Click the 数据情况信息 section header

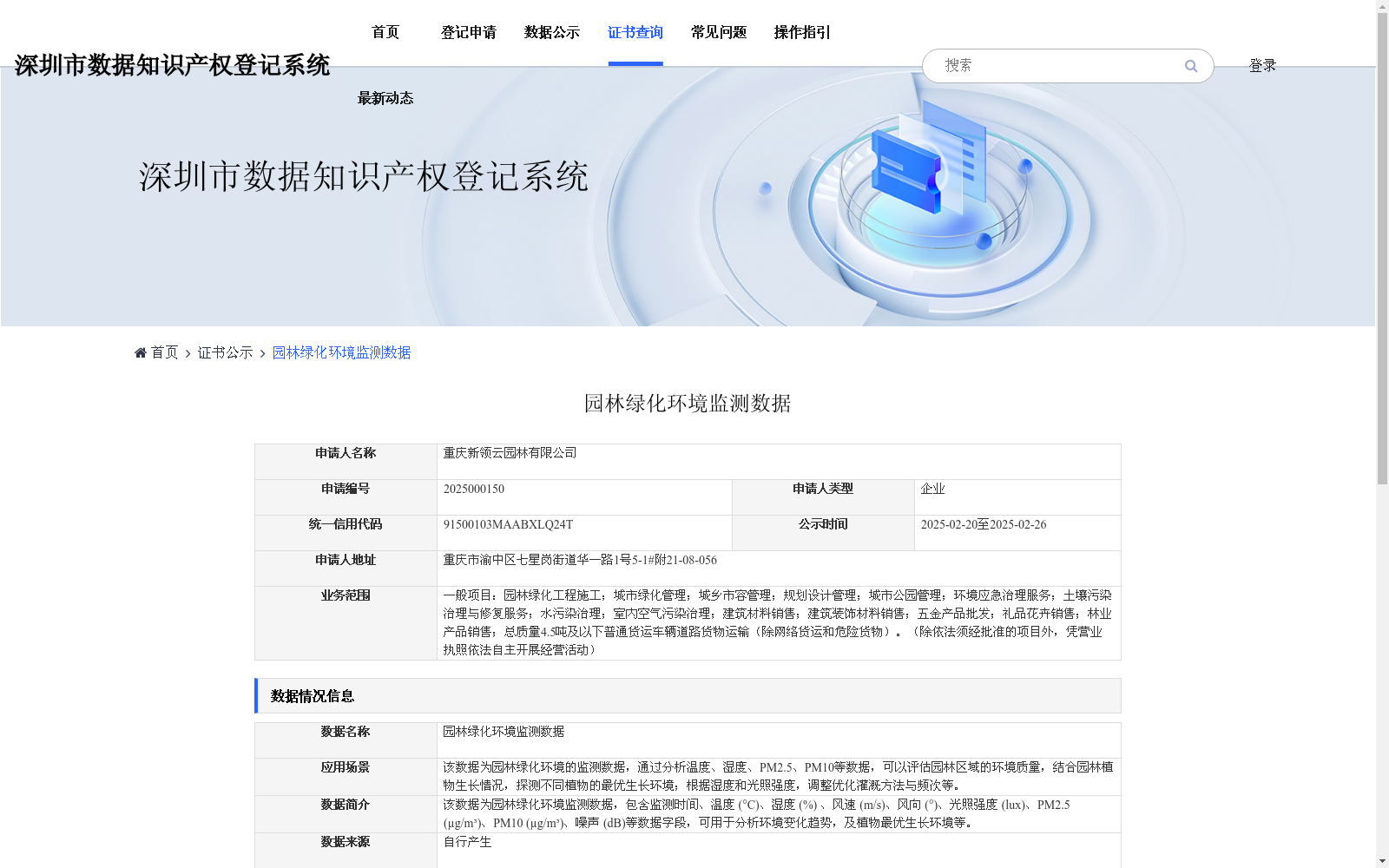tap(688, 696)
